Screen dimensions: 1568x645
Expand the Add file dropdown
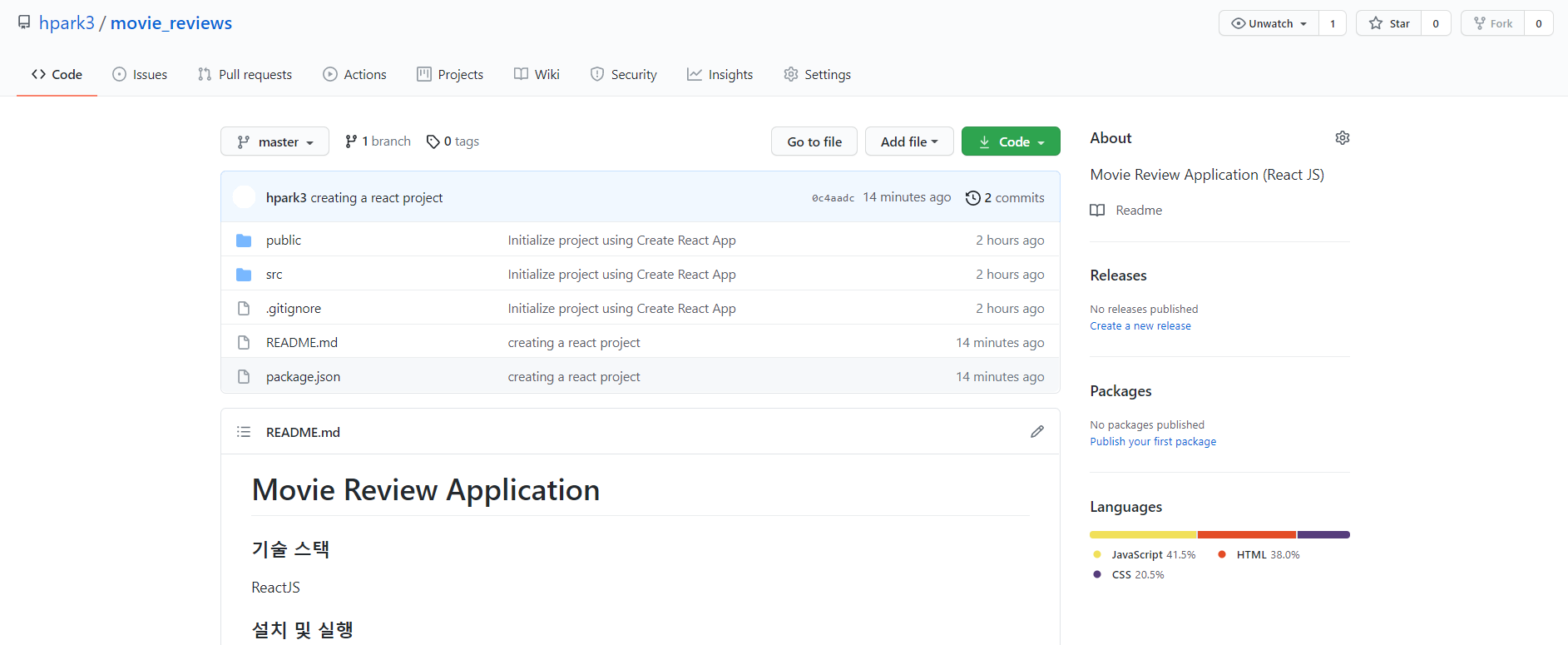[909, 141]
